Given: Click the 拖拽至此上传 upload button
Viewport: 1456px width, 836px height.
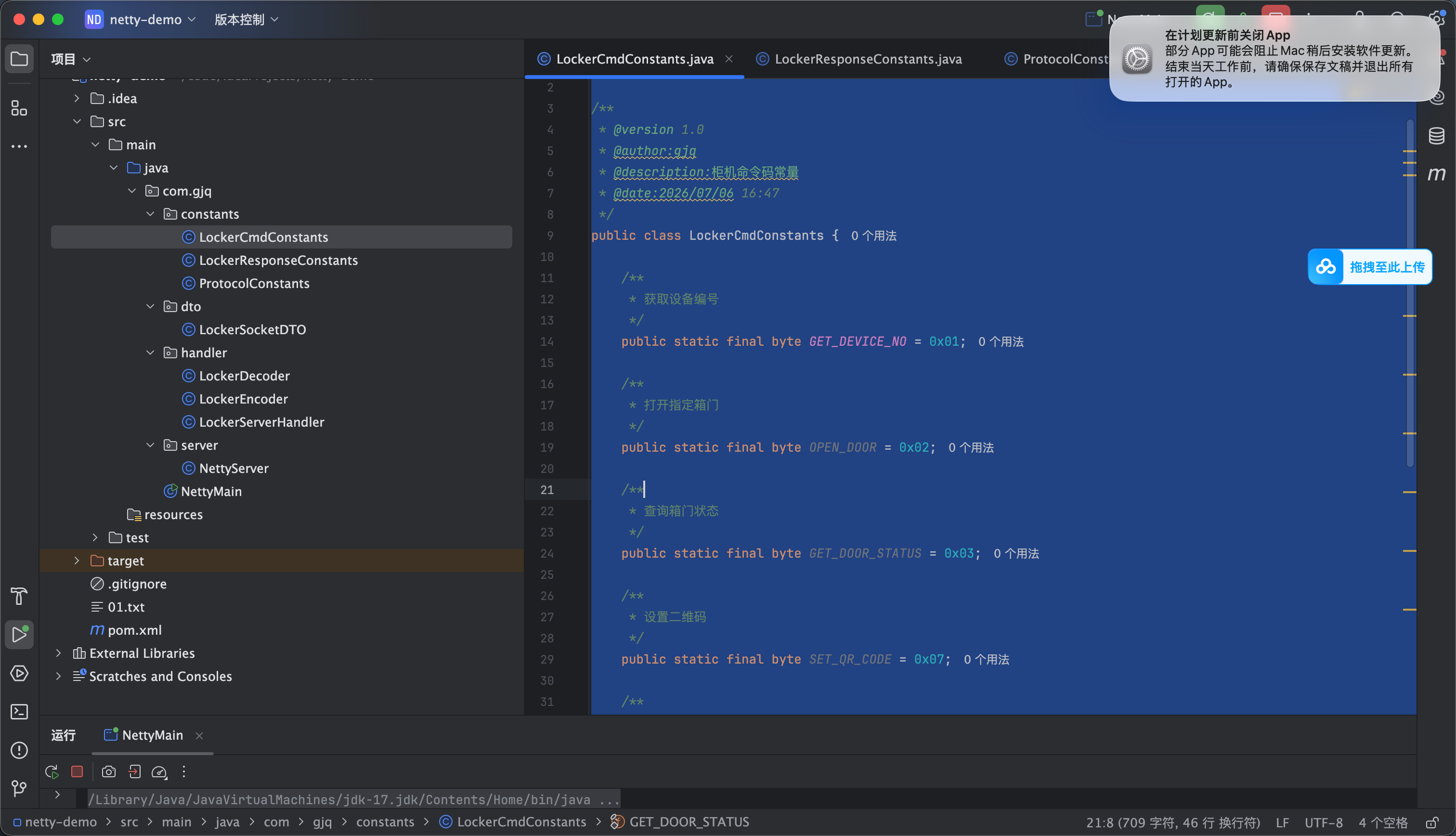Looking at the screenshot, I should [x=1370, y=266].
